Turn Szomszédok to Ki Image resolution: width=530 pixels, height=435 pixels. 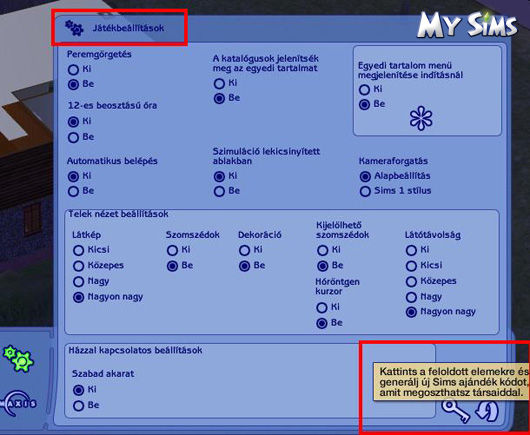172,250
